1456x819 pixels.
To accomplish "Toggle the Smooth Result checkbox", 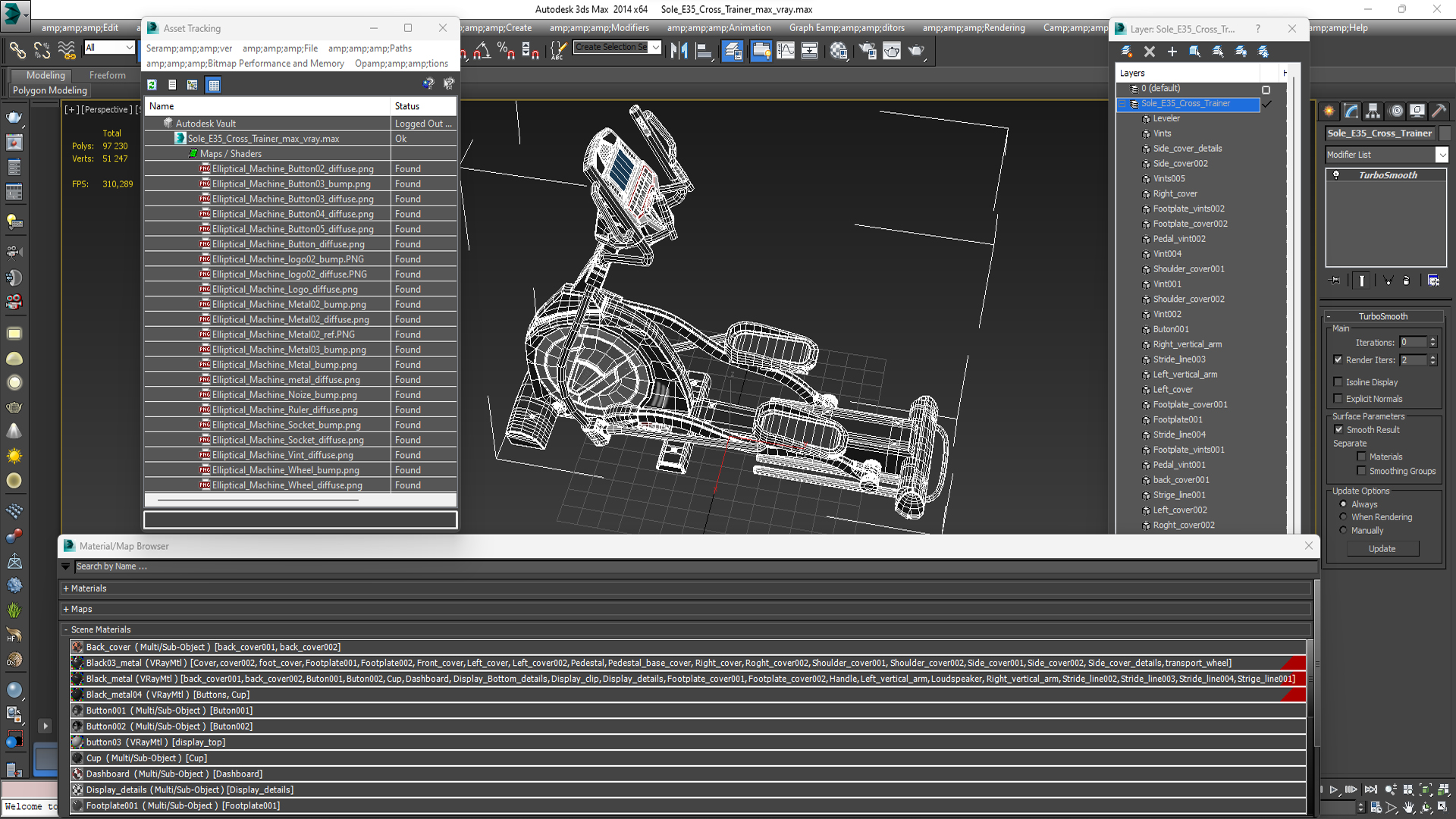I will point(1339,430).
